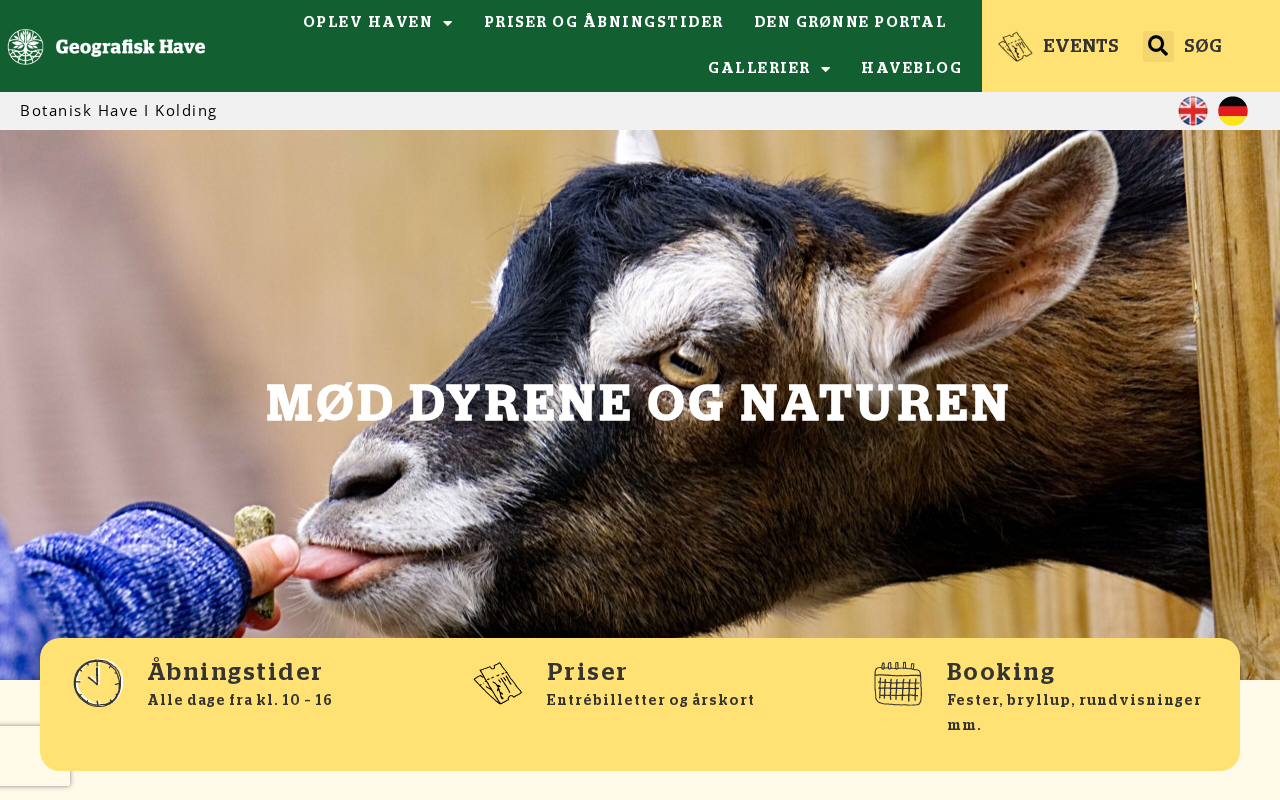Open the Priser og Åbningstider menu item

coord(604,22)
